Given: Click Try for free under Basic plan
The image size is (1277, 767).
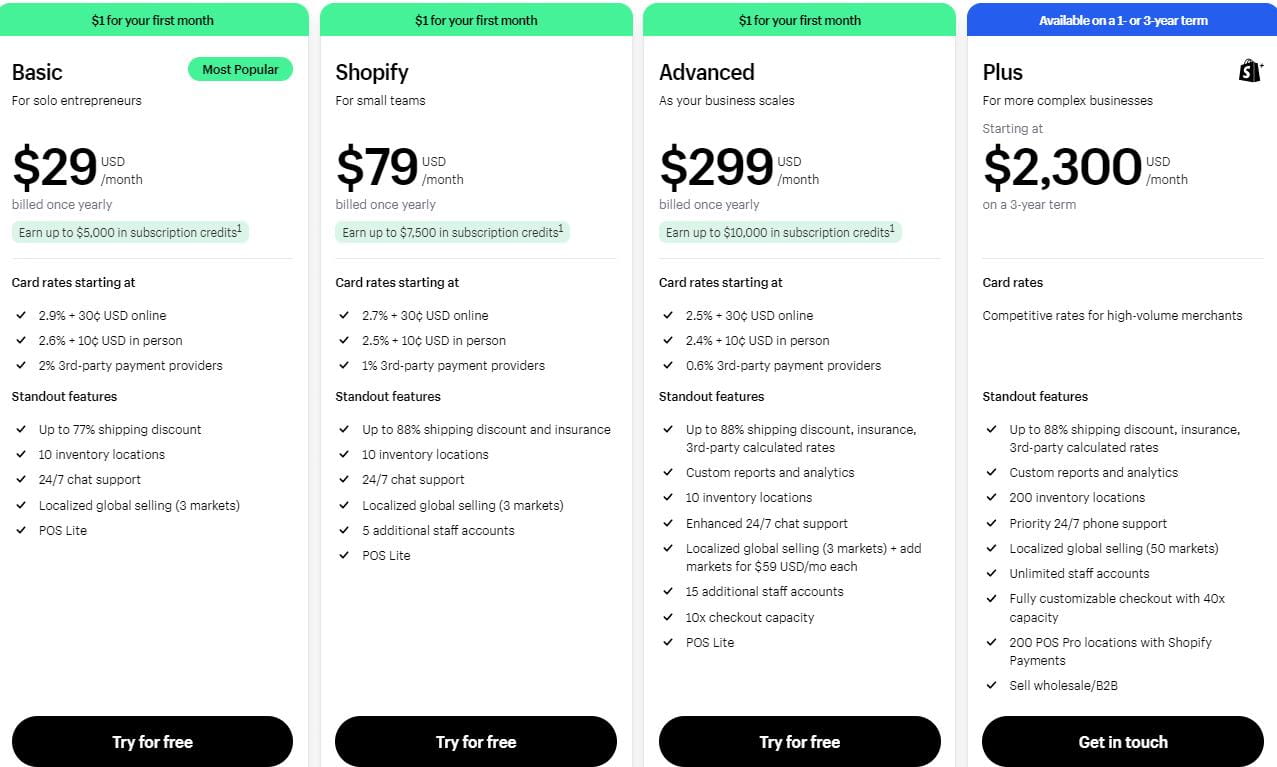Looking at the screenshot, I should pyautogui.click(x=152, y=742).
